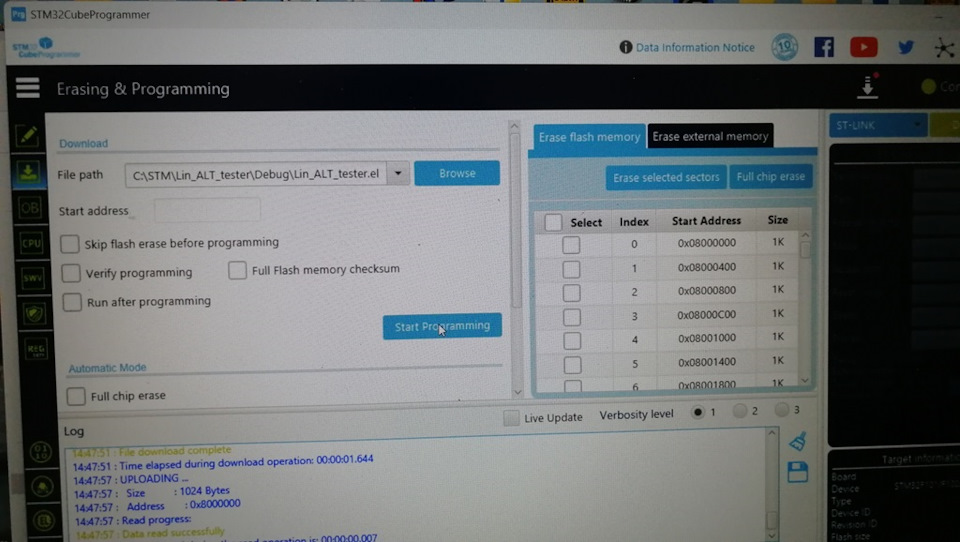This screenshot has height=542, width=960.
Task: Select sector index 4 checkbox
Action: 572,341
